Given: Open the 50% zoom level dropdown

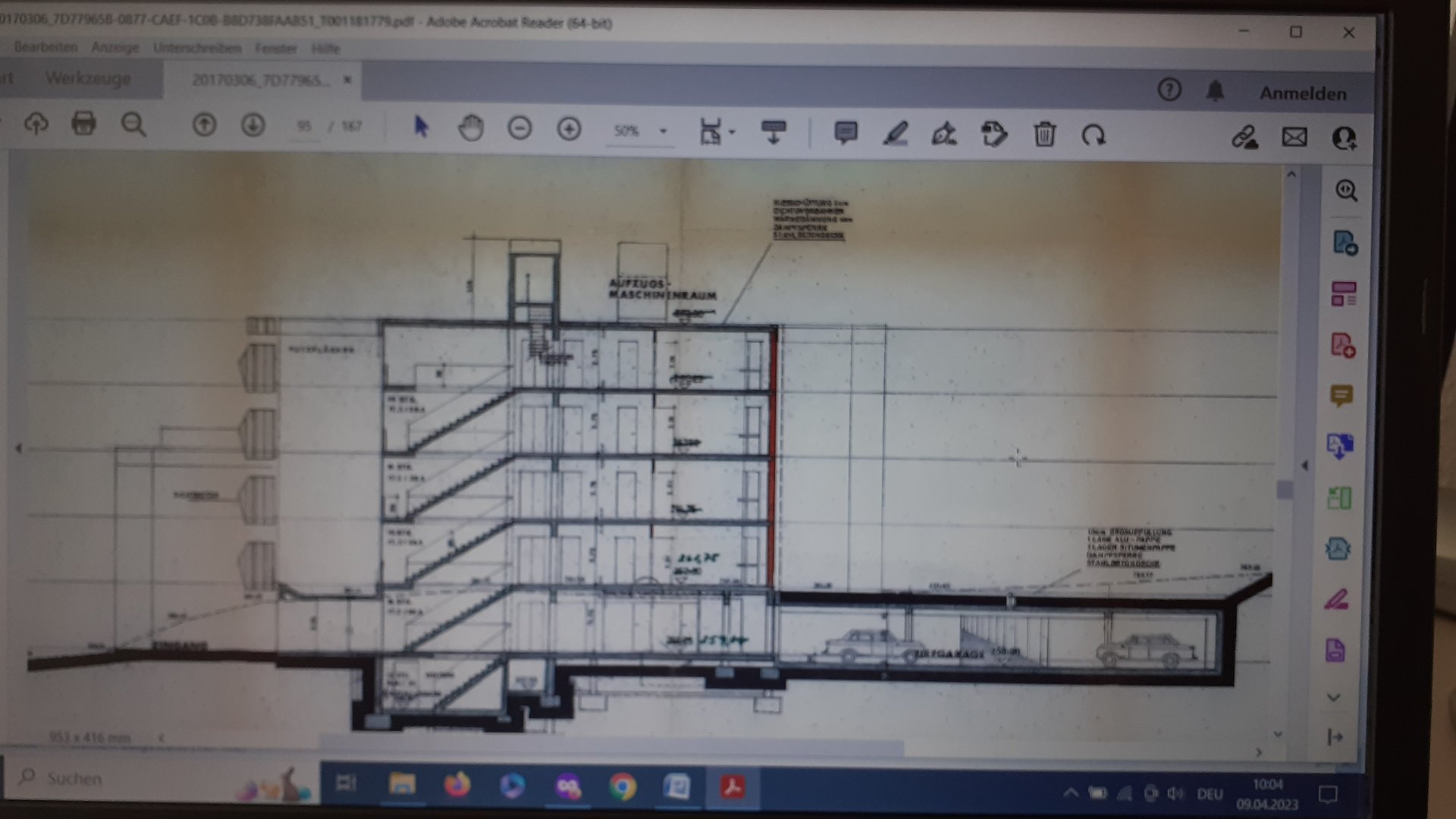Looking at the screenshot, I should coord(663,131).
